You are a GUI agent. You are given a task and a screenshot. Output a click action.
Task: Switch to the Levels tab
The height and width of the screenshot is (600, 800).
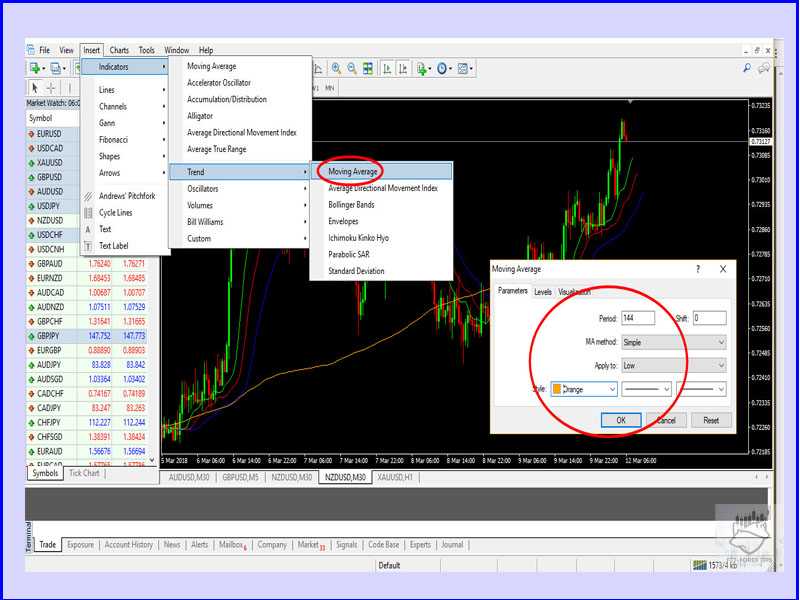[x=543, y=292]
